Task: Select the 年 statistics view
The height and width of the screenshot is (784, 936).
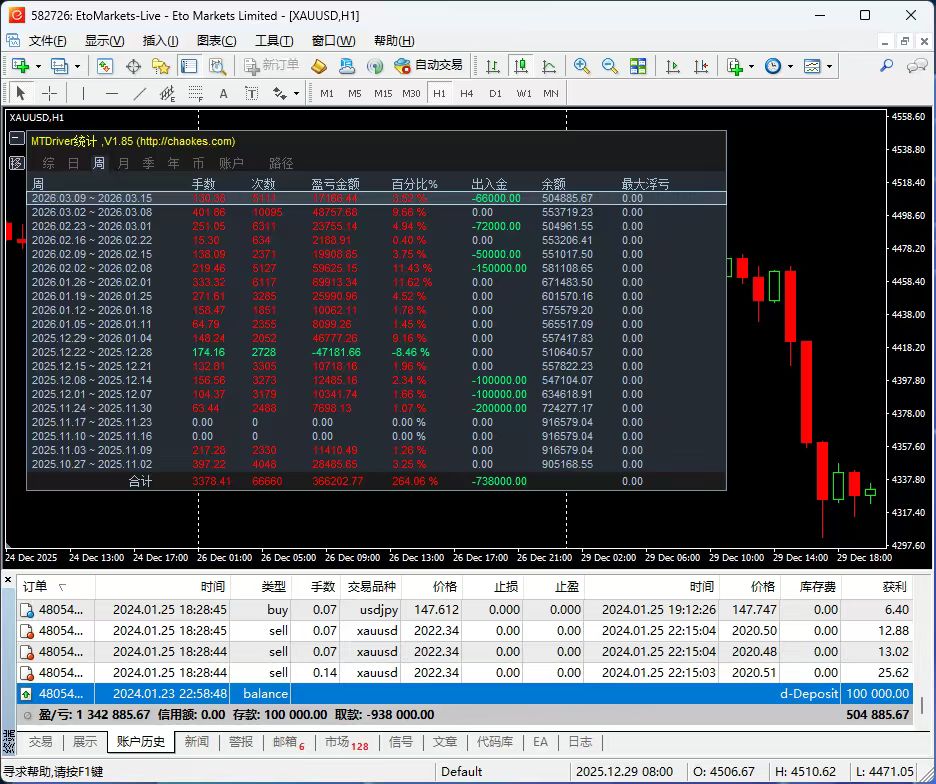Action: click(173, 162)
